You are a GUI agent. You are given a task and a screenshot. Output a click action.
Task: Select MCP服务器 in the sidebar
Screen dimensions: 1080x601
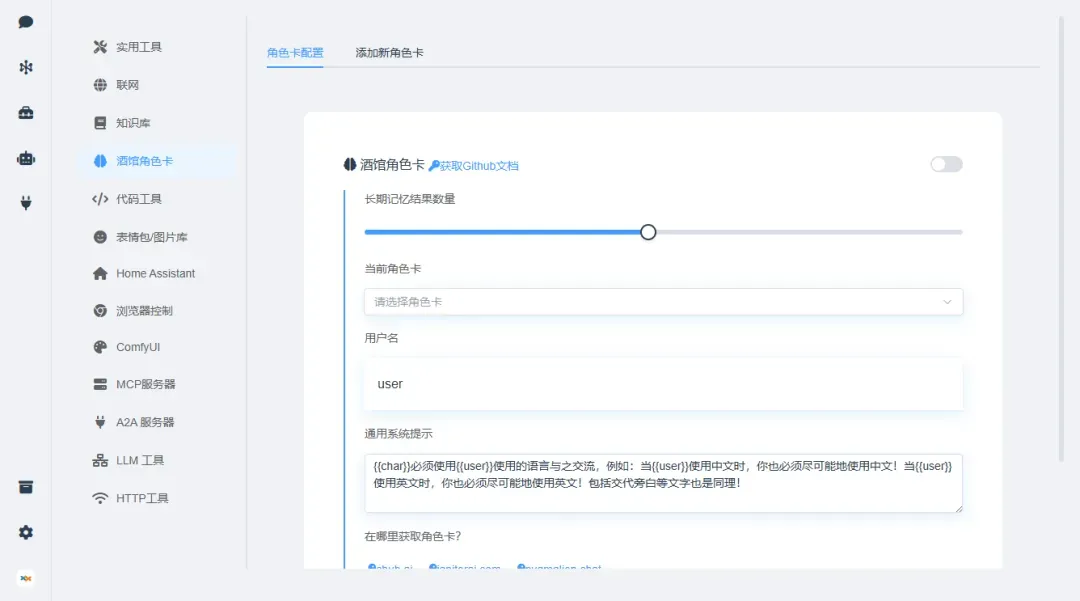[145, 384]
